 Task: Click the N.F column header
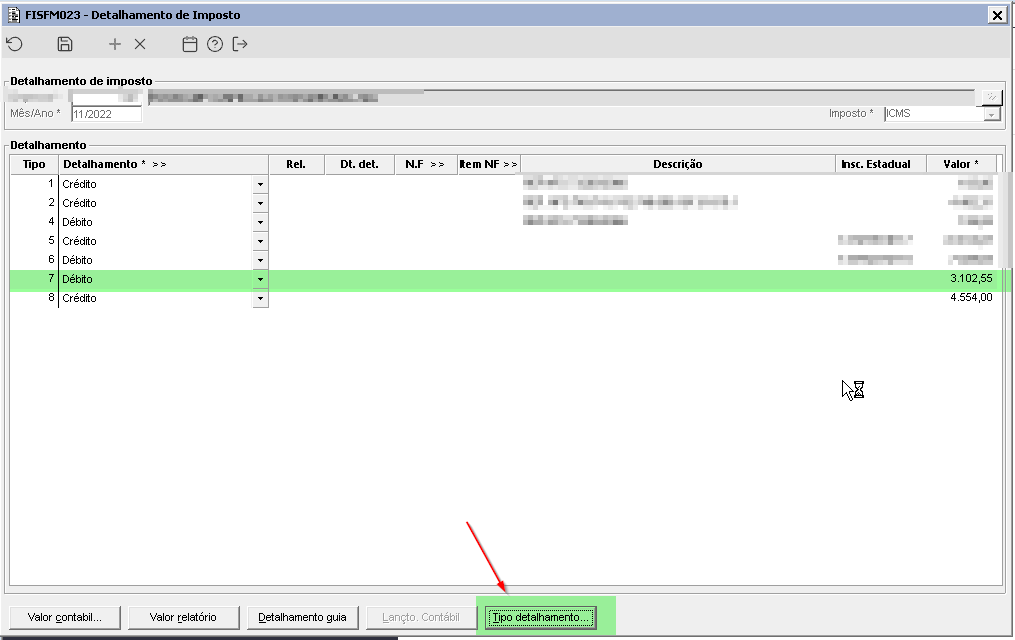425,164
